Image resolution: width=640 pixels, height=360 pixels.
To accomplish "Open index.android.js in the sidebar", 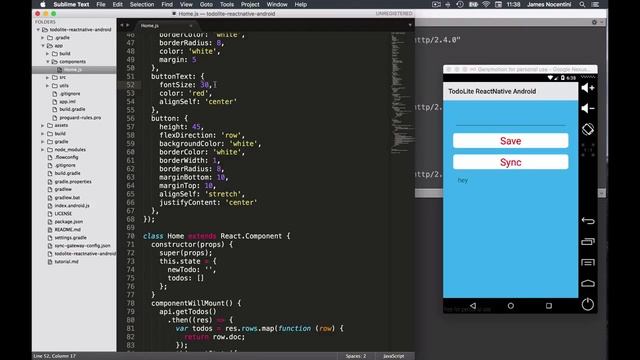I will point(72,206).
